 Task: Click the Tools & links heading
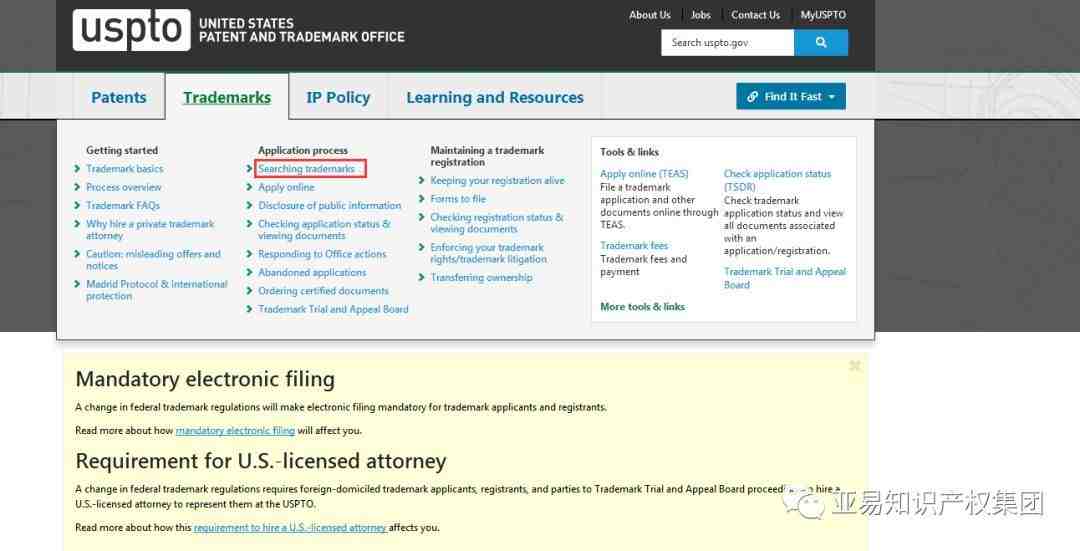pos(629,152)
